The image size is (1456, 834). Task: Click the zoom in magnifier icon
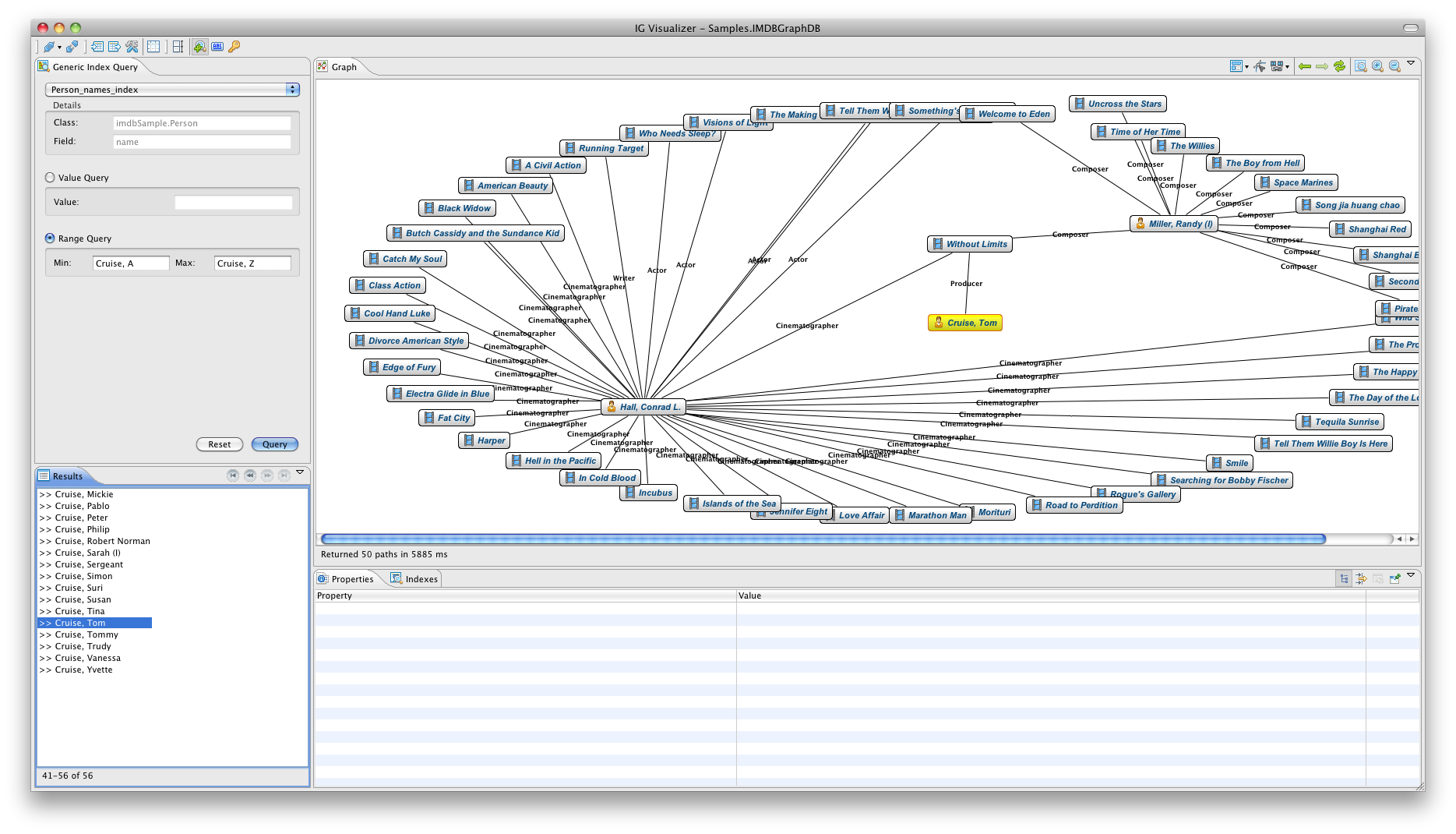pos(1377,67)
